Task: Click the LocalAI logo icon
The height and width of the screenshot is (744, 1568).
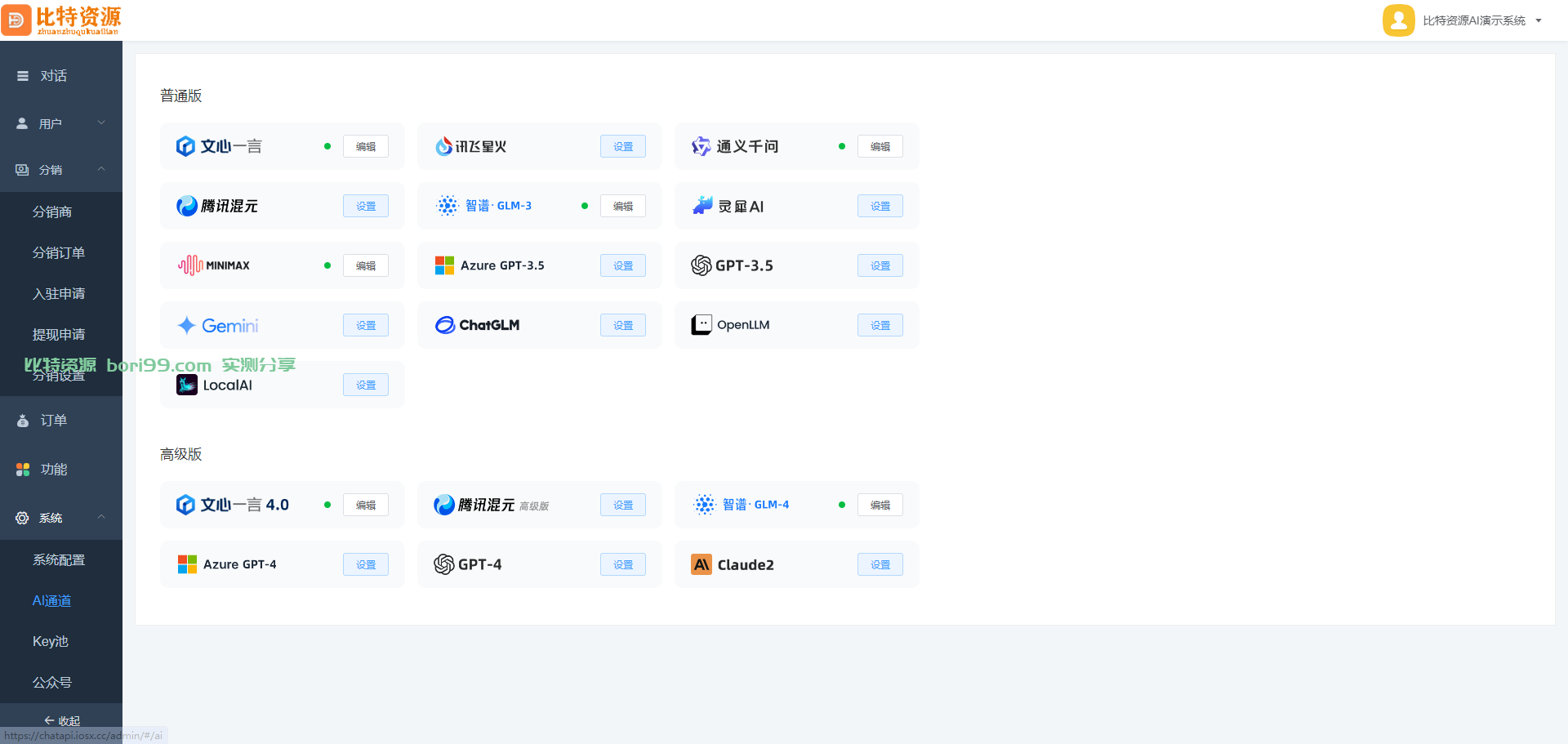Action: point(187,385)
